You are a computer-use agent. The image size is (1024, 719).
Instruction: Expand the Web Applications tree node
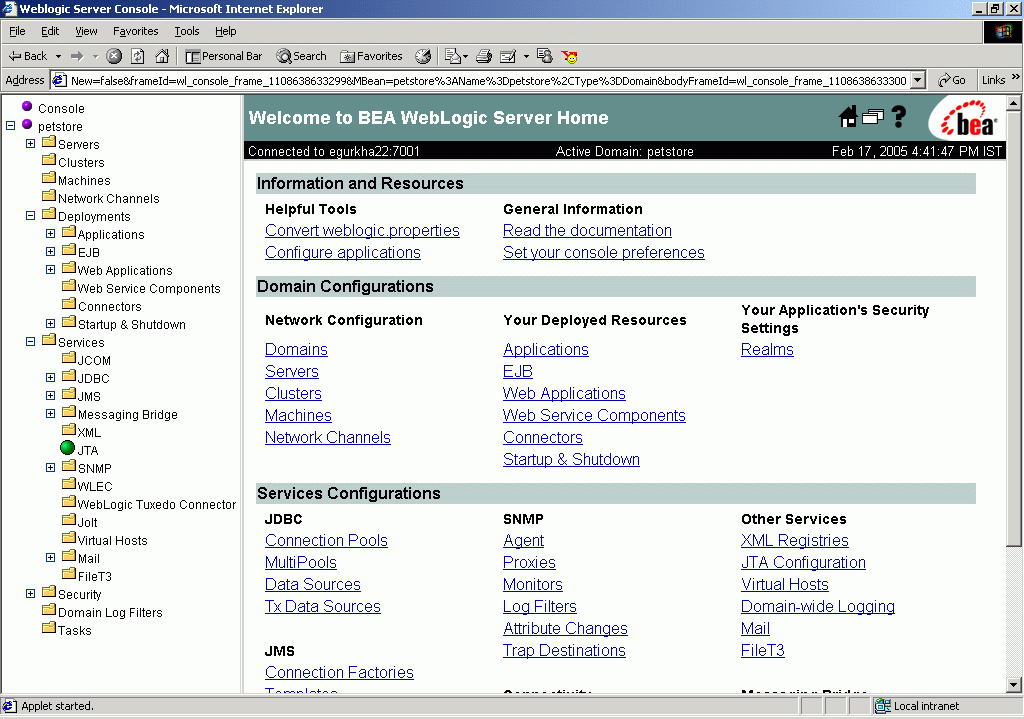tap(50, 269)
